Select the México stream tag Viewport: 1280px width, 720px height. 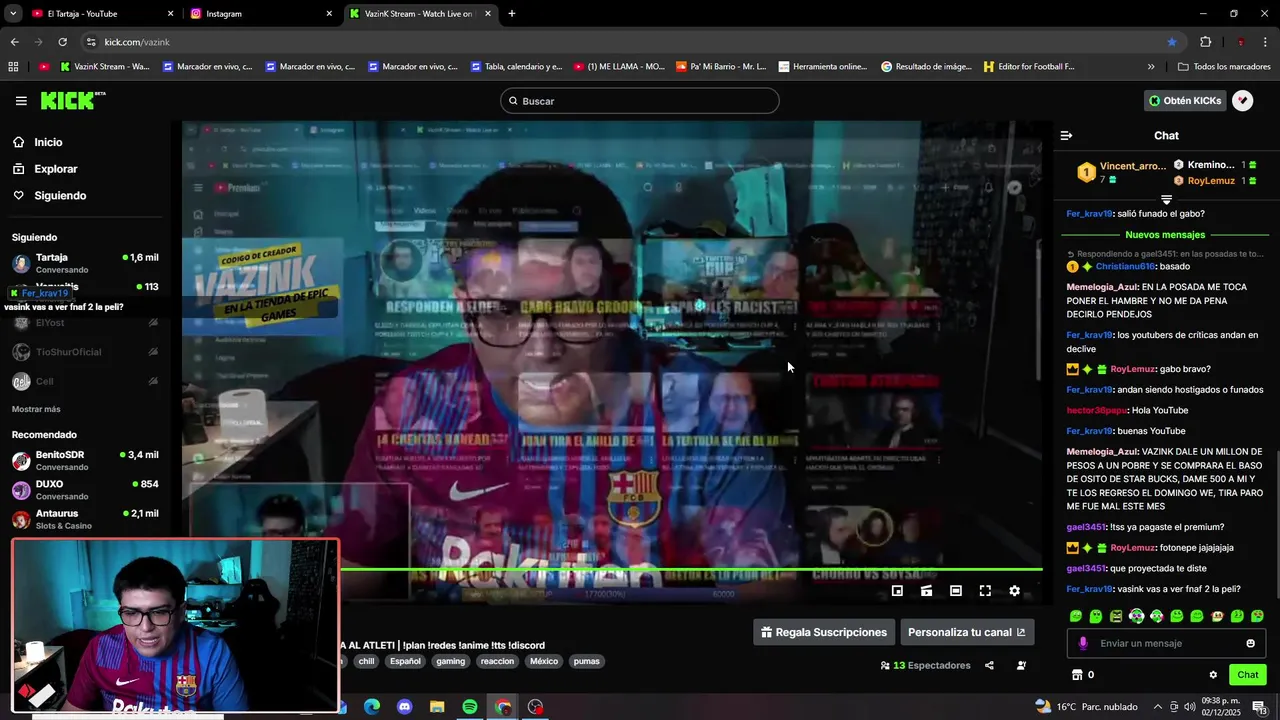544,661
